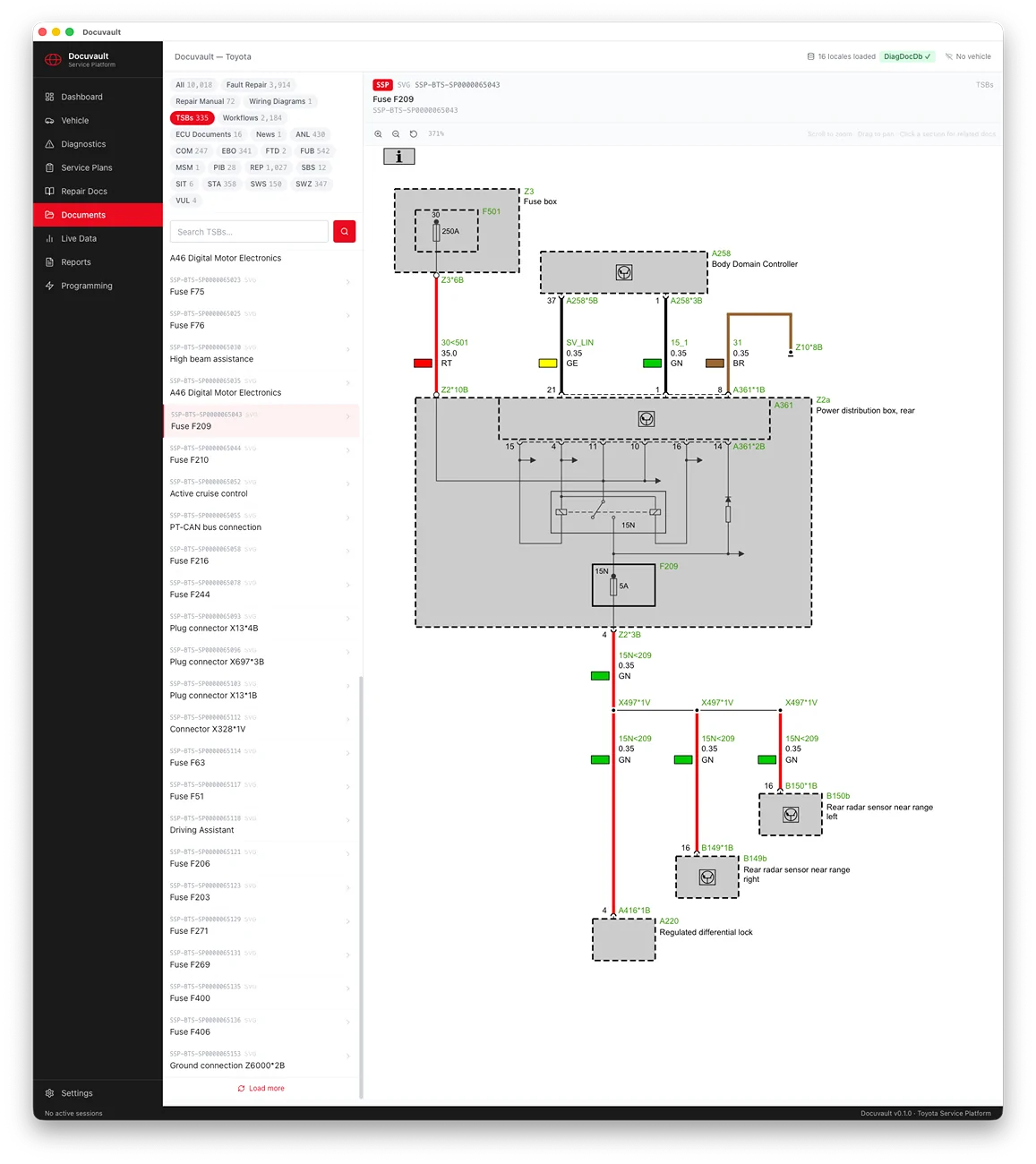Image resolution: width=1036 pixels, height=1164 pixels.
Task: Expand the Active cruise control chevron
Action: pyautogui.click(x=347, y=484)
